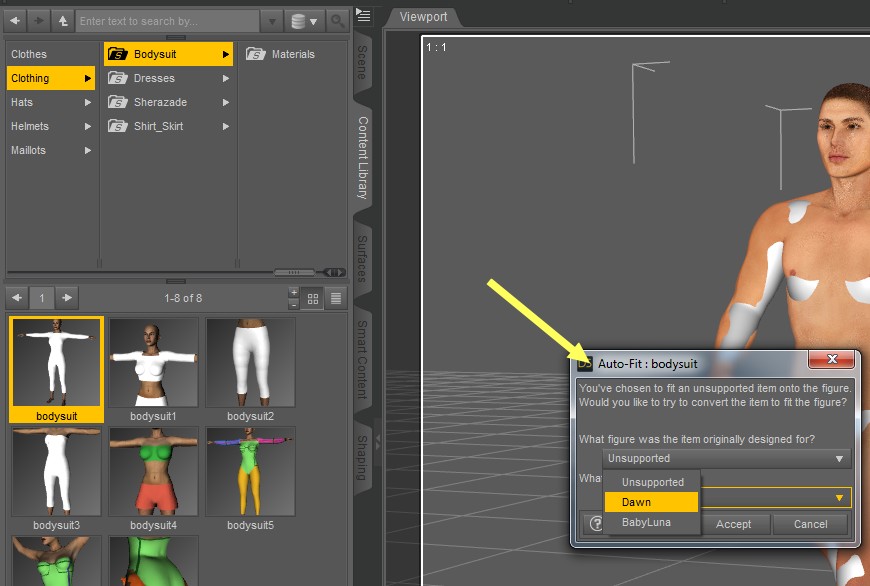Click the Cancel button
Screen dimensions: 870x586
click(810, 524)
